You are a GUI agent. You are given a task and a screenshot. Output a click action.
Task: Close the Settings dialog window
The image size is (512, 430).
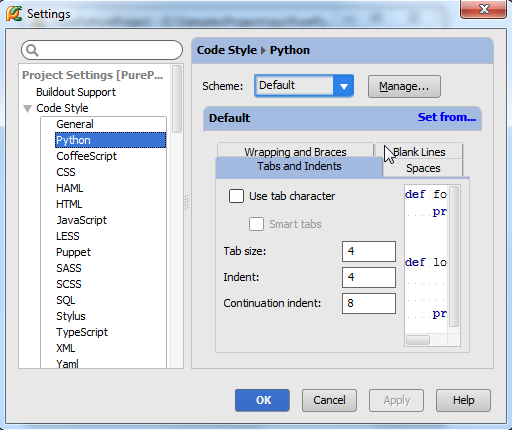484,9
